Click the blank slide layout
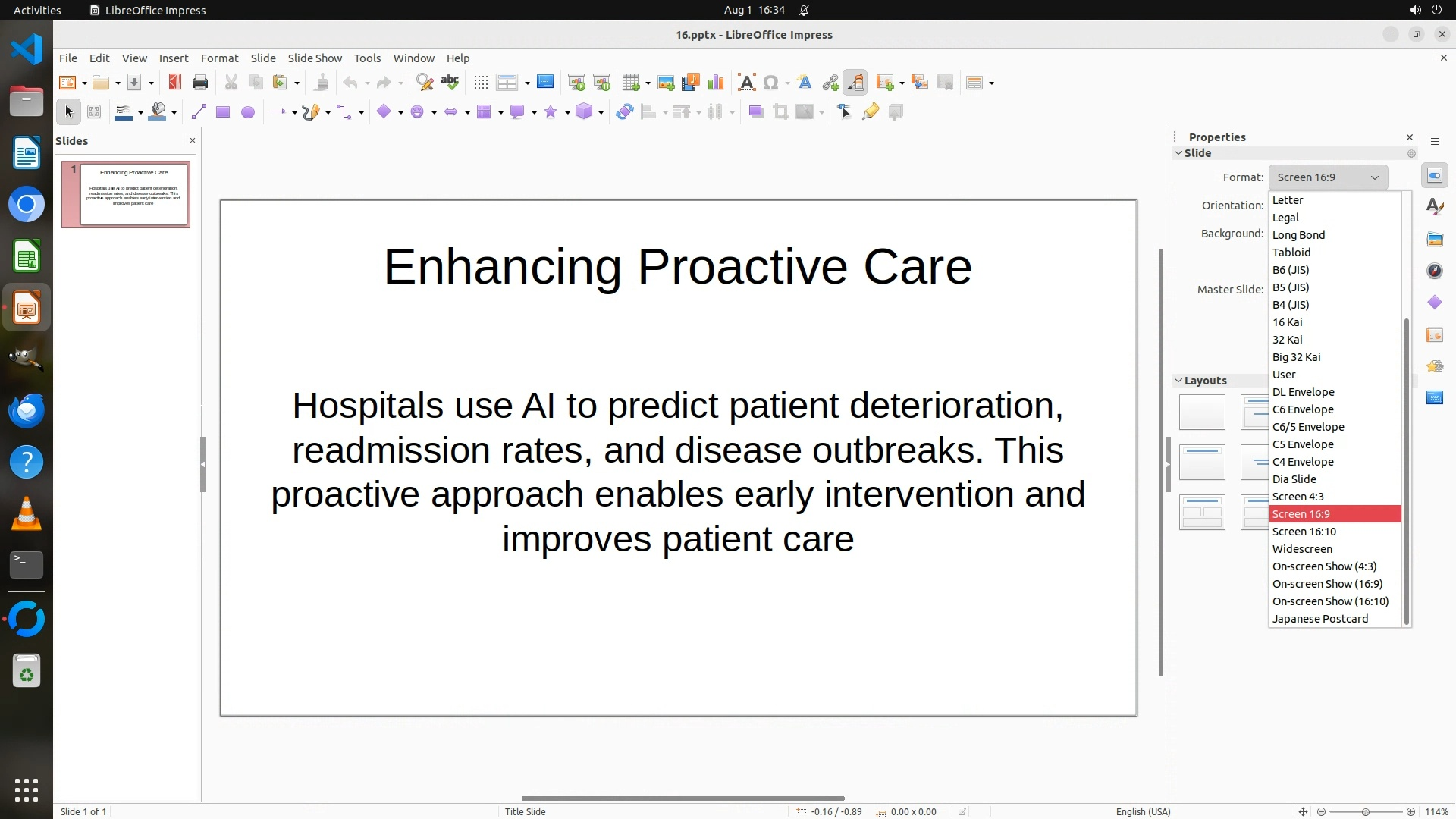 [x=1202, y=412]
